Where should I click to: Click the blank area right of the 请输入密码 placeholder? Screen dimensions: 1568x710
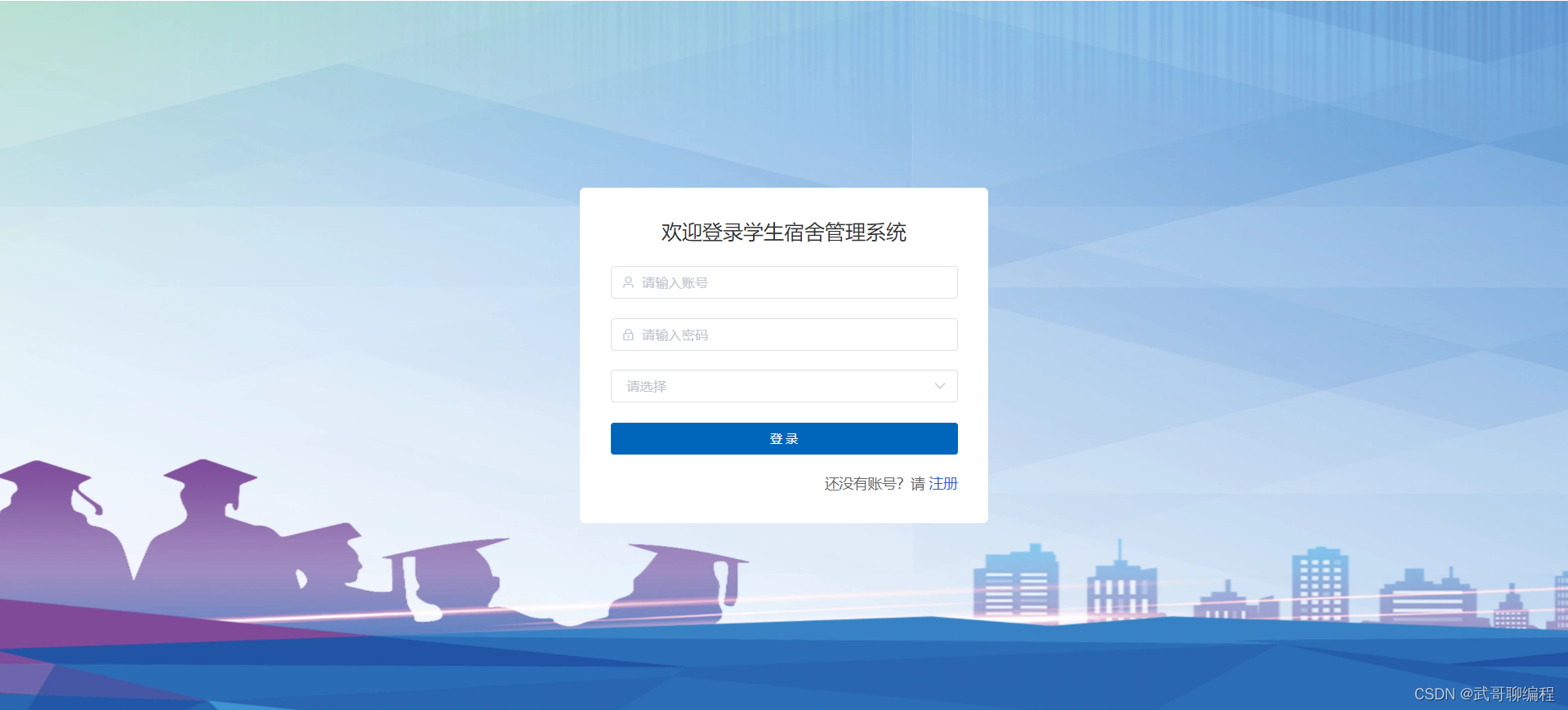(x=833, y=335)
